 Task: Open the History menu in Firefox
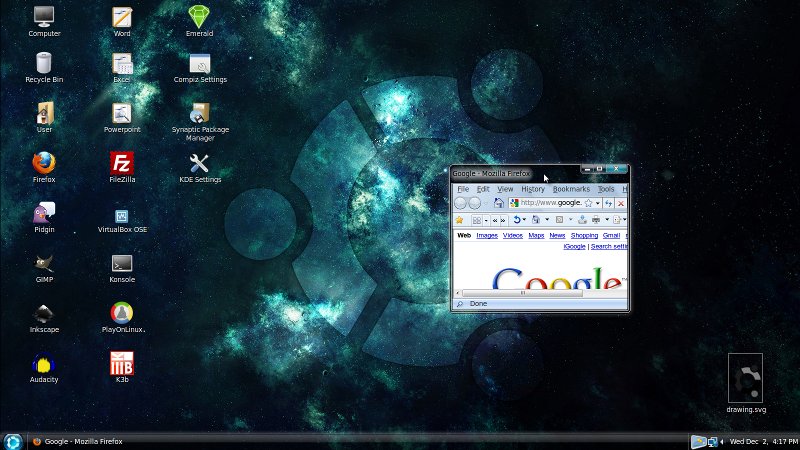[x=533, y=189]
